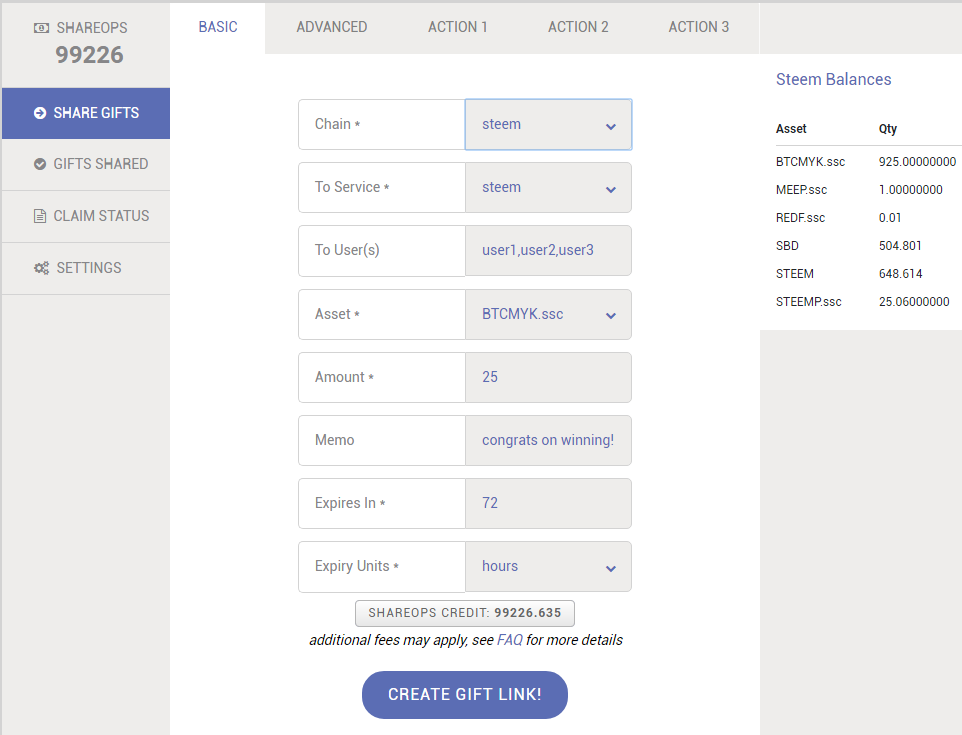Screen dimensions: 962x735
Task: Click the Gifts Shared checkmark icon
Action: (40, 164)
